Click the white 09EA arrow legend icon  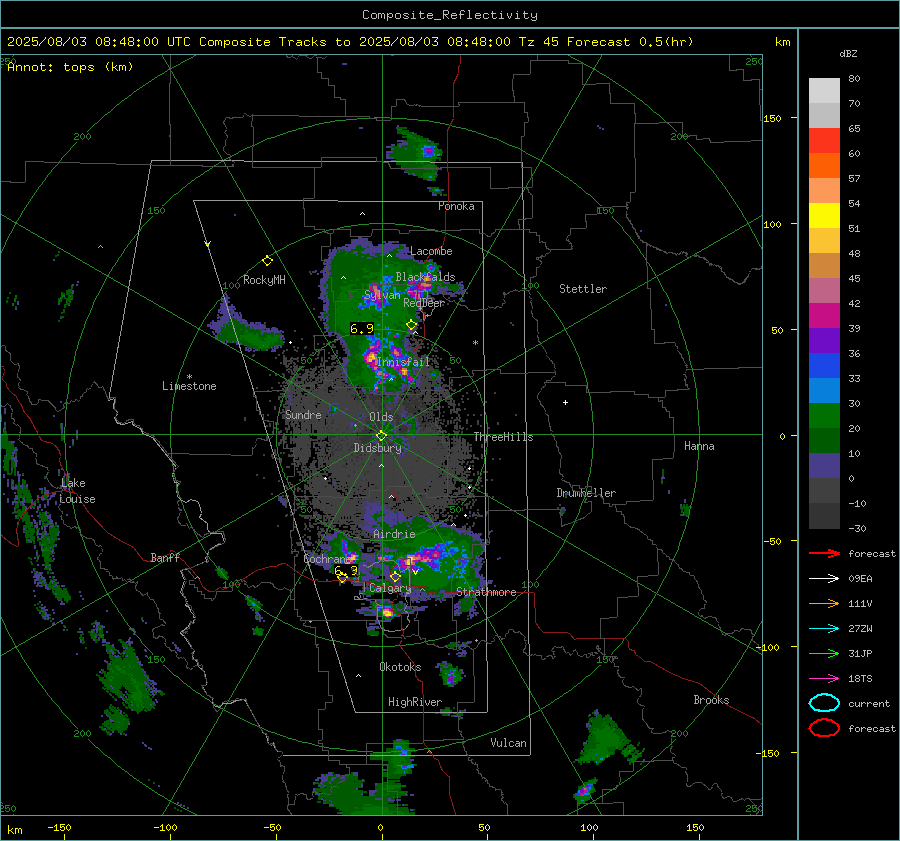tap(824, 579)
